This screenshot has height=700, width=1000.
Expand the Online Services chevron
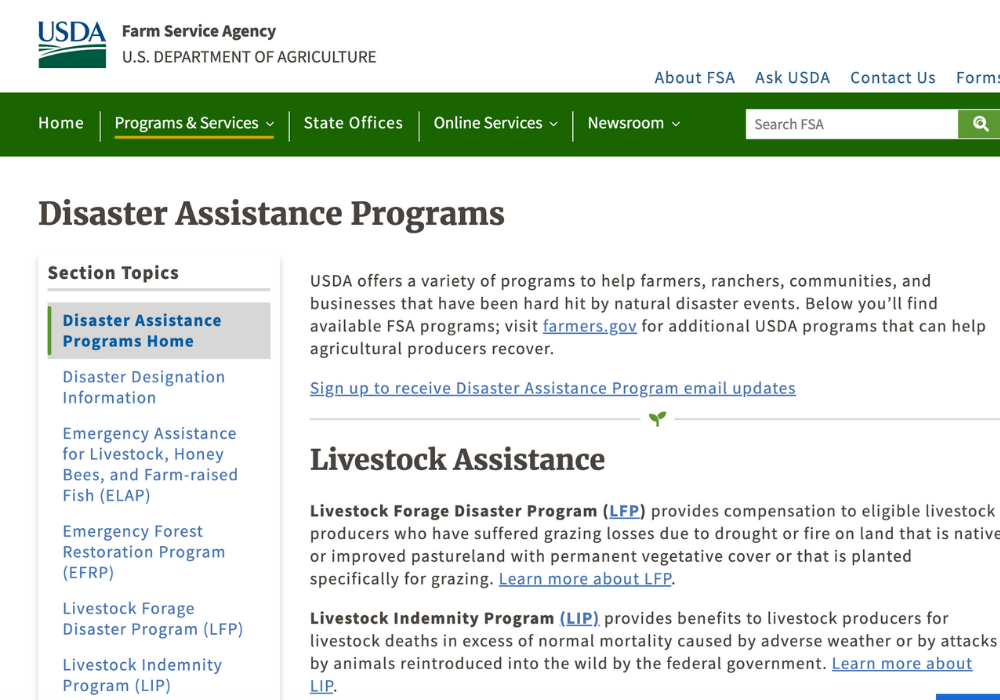point(554,124)
